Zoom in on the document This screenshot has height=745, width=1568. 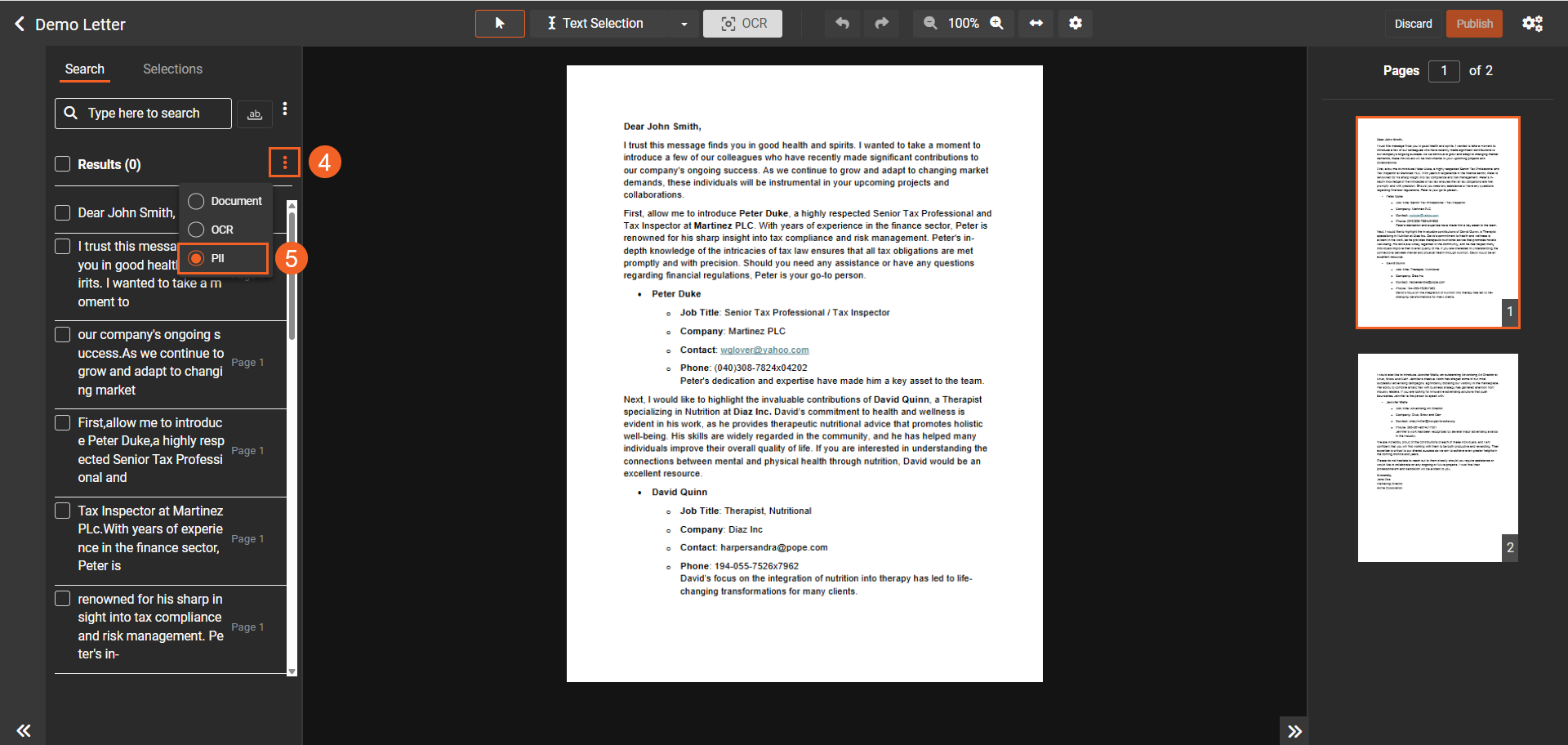[997, 24]
